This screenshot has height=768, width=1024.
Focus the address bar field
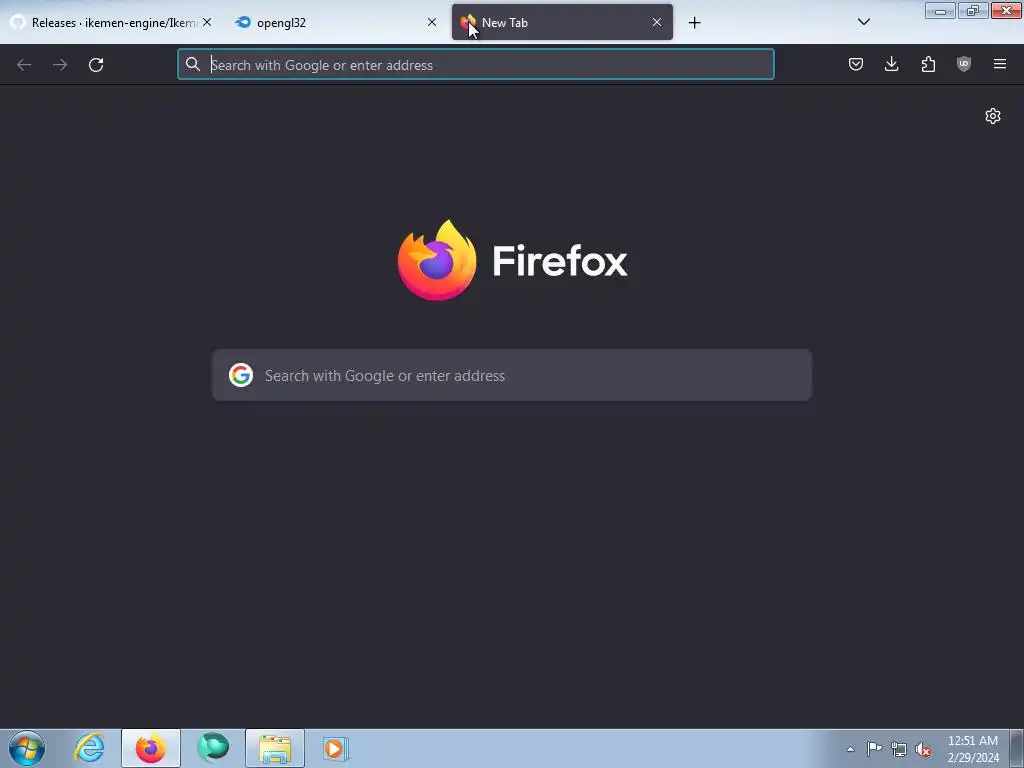click(475, 64)
